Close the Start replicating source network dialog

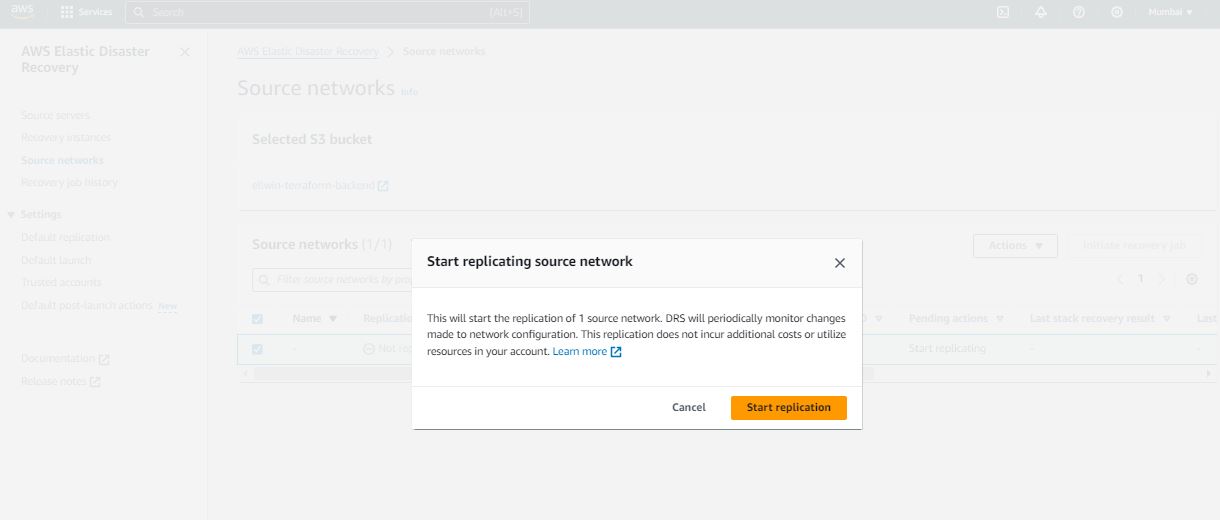coord(840,263)
